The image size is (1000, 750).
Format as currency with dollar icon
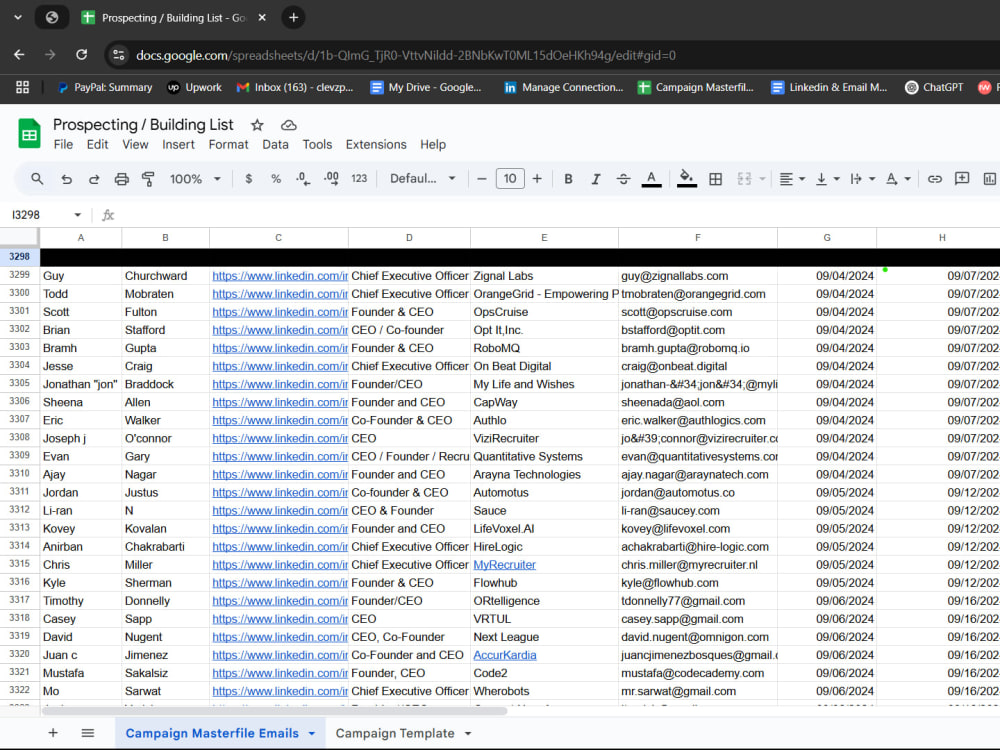(x=249, y=179)
